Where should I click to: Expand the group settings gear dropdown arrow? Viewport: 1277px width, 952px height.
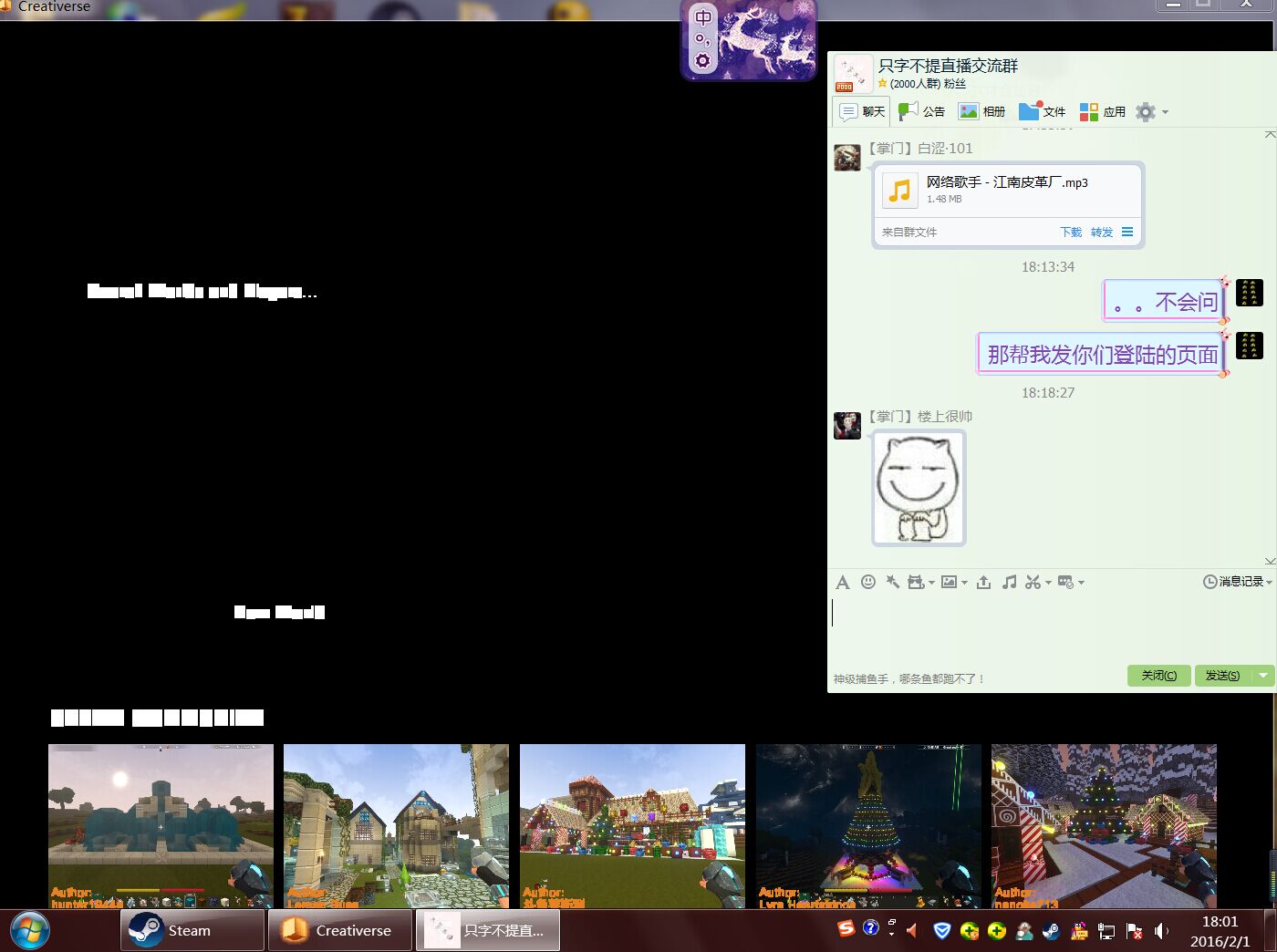(x=1165, y=112)
